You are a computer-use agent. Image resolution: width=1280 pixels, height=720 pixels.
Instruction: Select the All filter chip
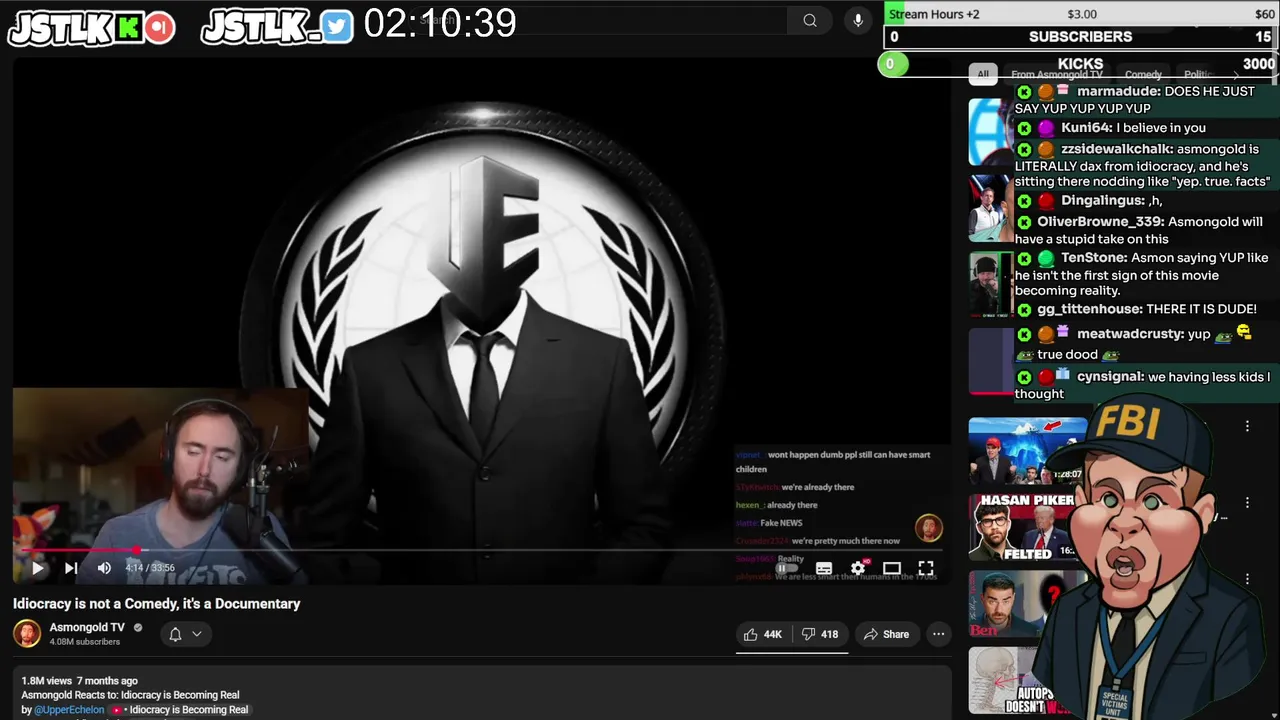983,74
